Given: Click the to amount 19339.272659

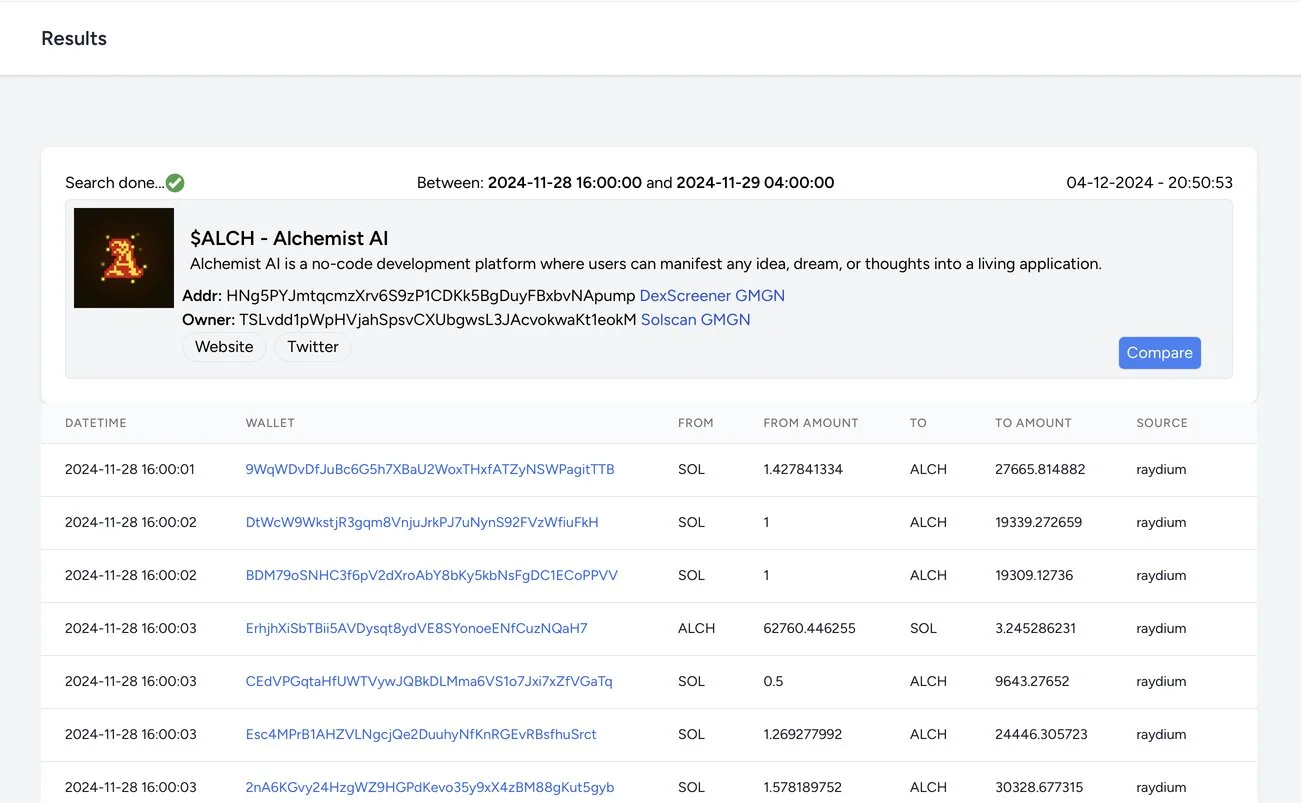Looking at the screenshot, I should 1039,522.
